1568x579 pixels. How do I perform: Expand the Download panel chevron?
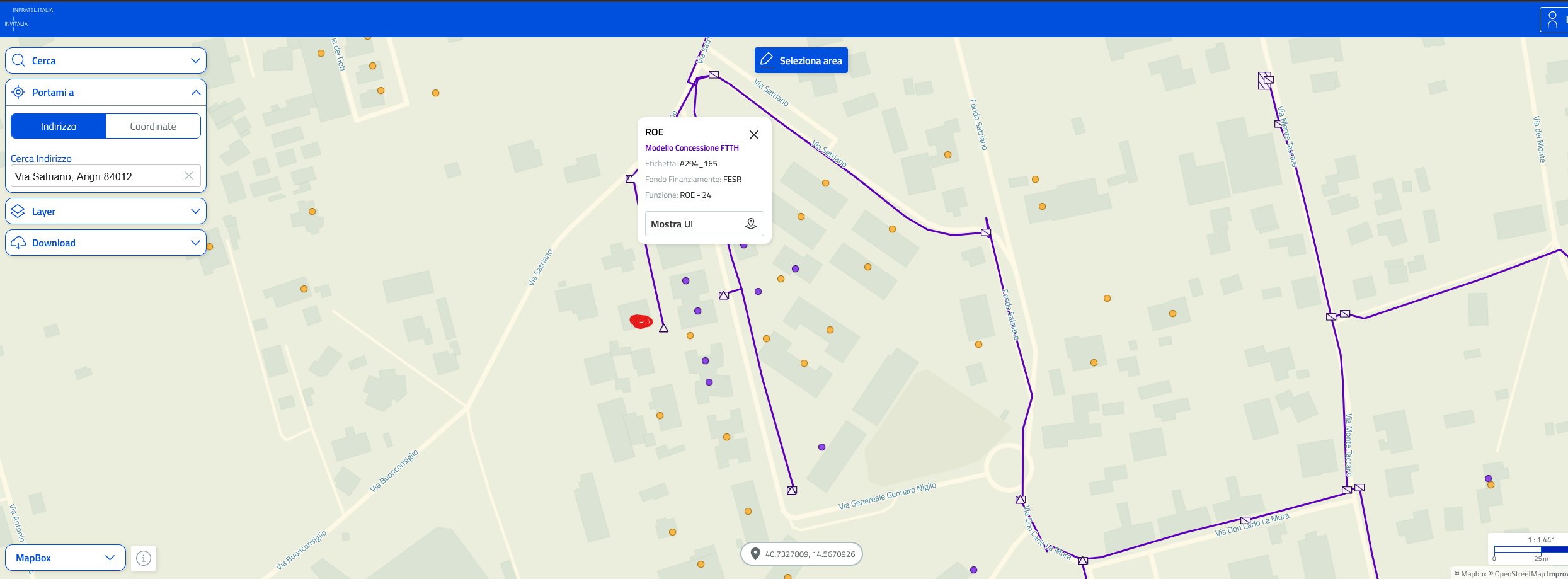tap(195, 243)
